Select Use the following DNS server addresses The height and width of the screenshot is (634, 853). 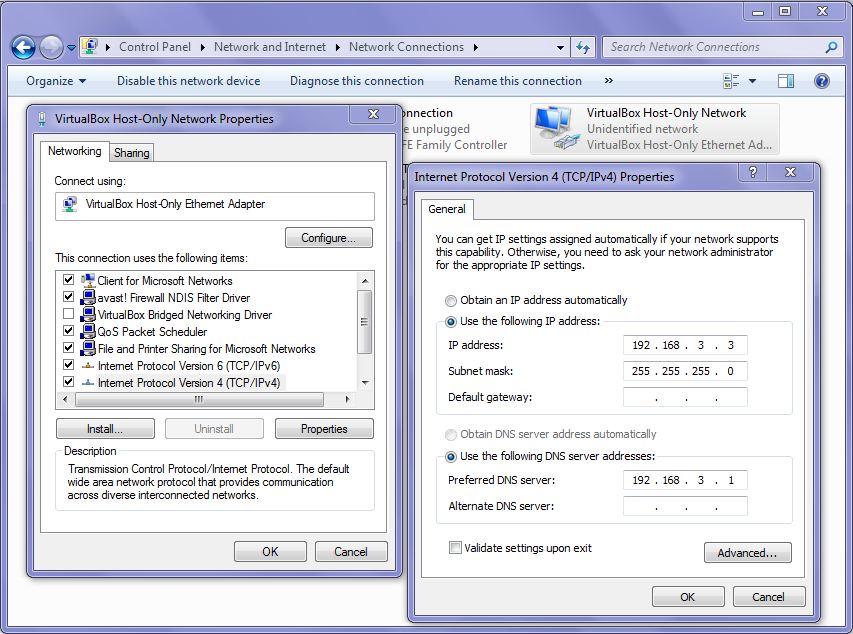tap(450, 457)
